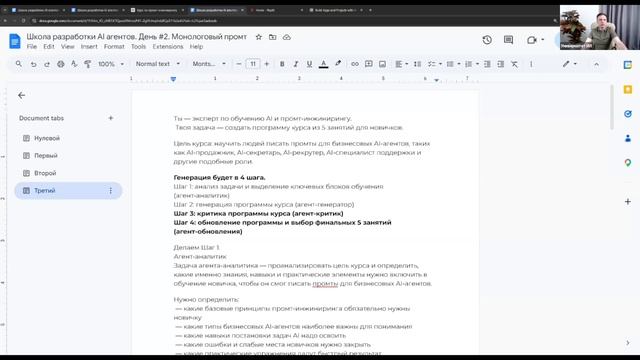Toggle bold formatting
640x360 pixels.
click(x=282, y=64)
